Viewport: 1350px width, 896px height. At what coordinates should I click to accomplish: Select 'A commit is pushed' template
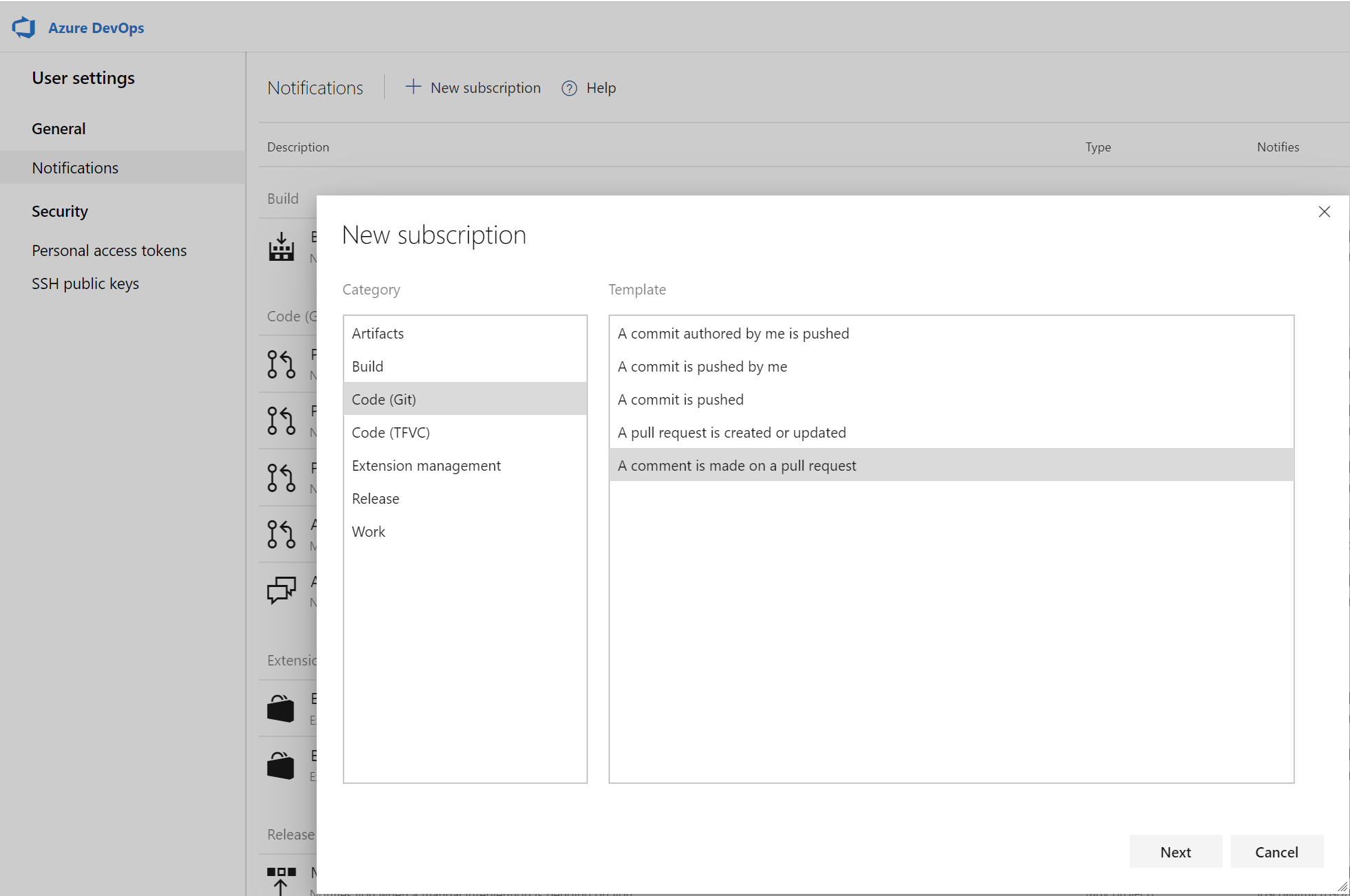click(680, 399)
